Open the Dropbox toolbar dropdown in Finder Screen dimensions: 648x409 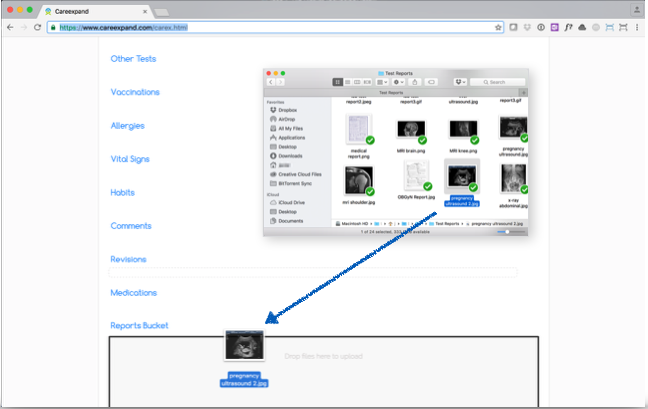[462, 81]
